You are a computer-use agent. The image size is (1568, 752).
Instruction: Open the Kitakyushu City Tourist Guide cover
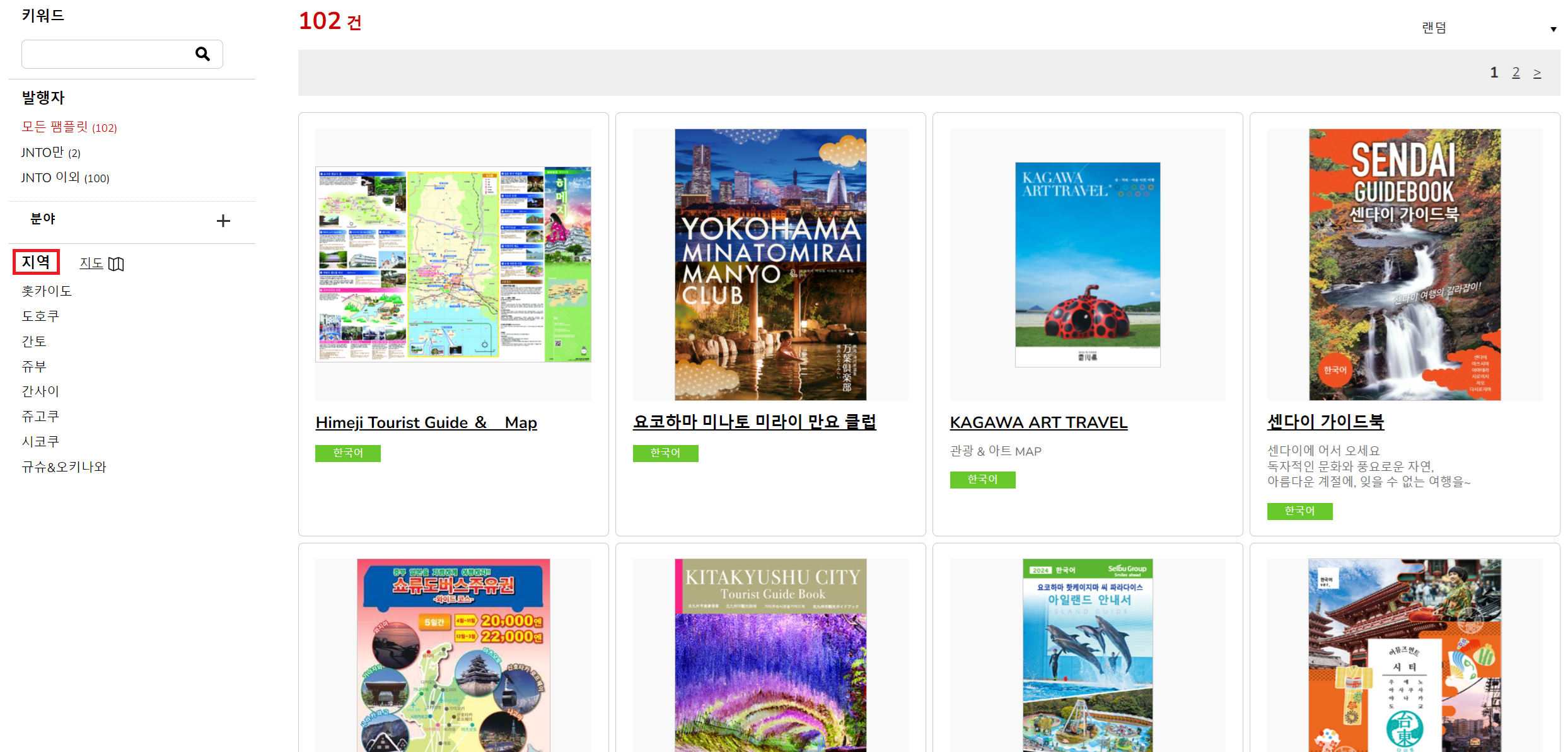click(770, 656)
